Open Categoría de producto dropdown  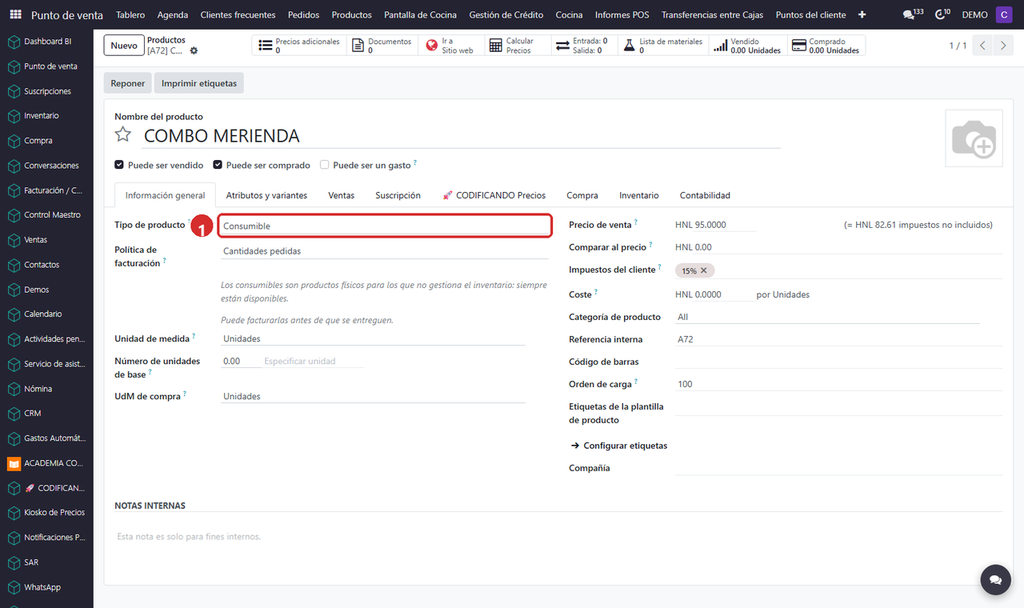(827, 317)
